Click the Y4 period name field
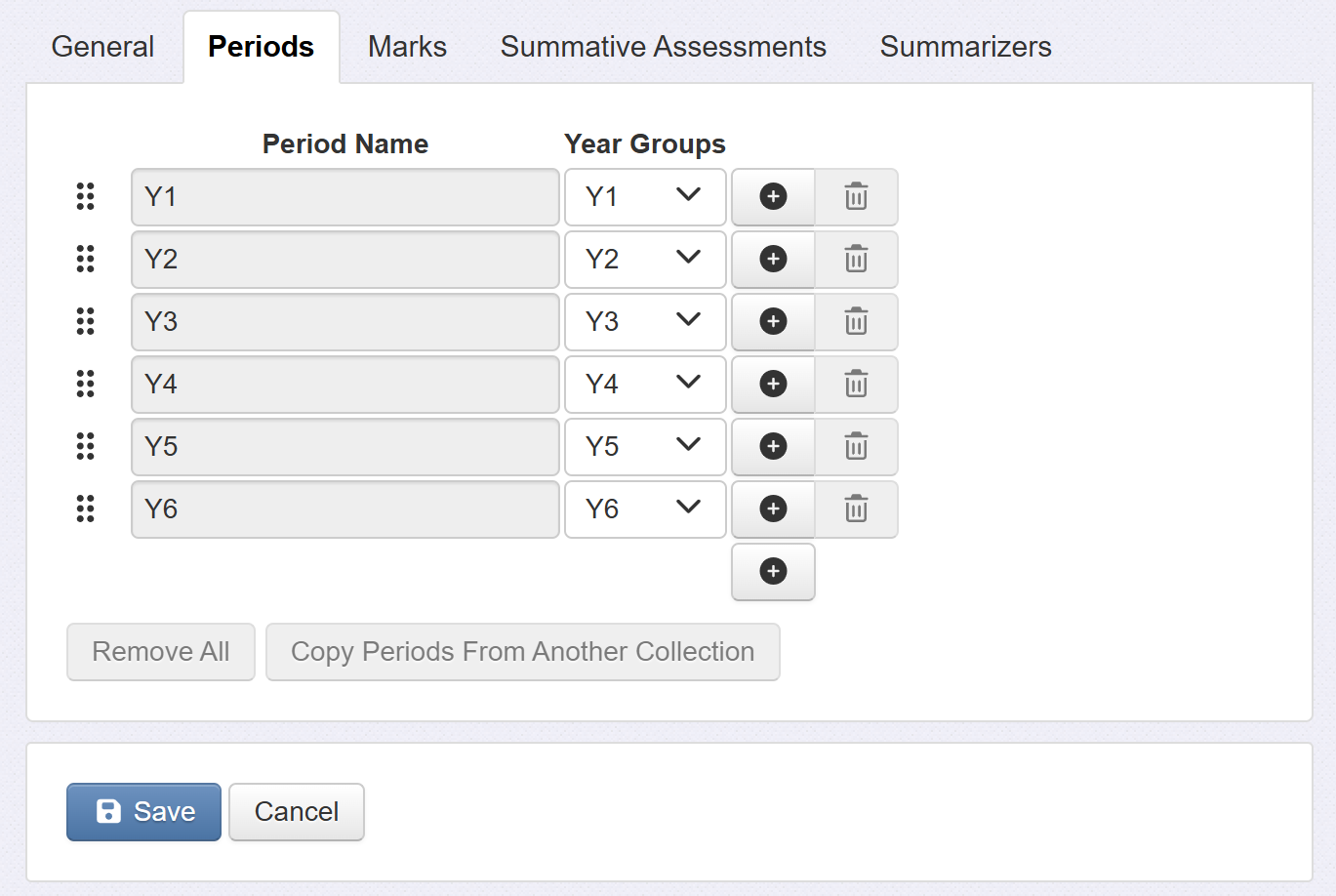The width and height of the screenshot is (1336, 896). click(344, 385)
